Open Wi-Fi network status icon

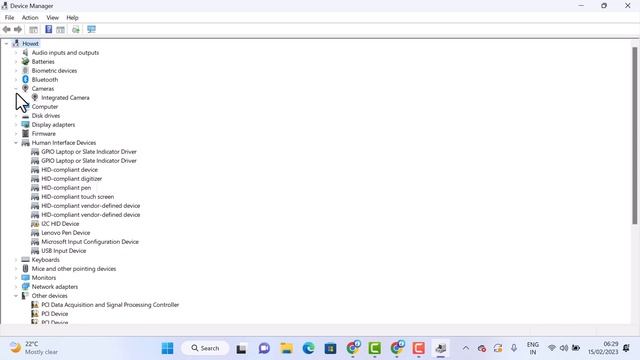tap(552, 348)
